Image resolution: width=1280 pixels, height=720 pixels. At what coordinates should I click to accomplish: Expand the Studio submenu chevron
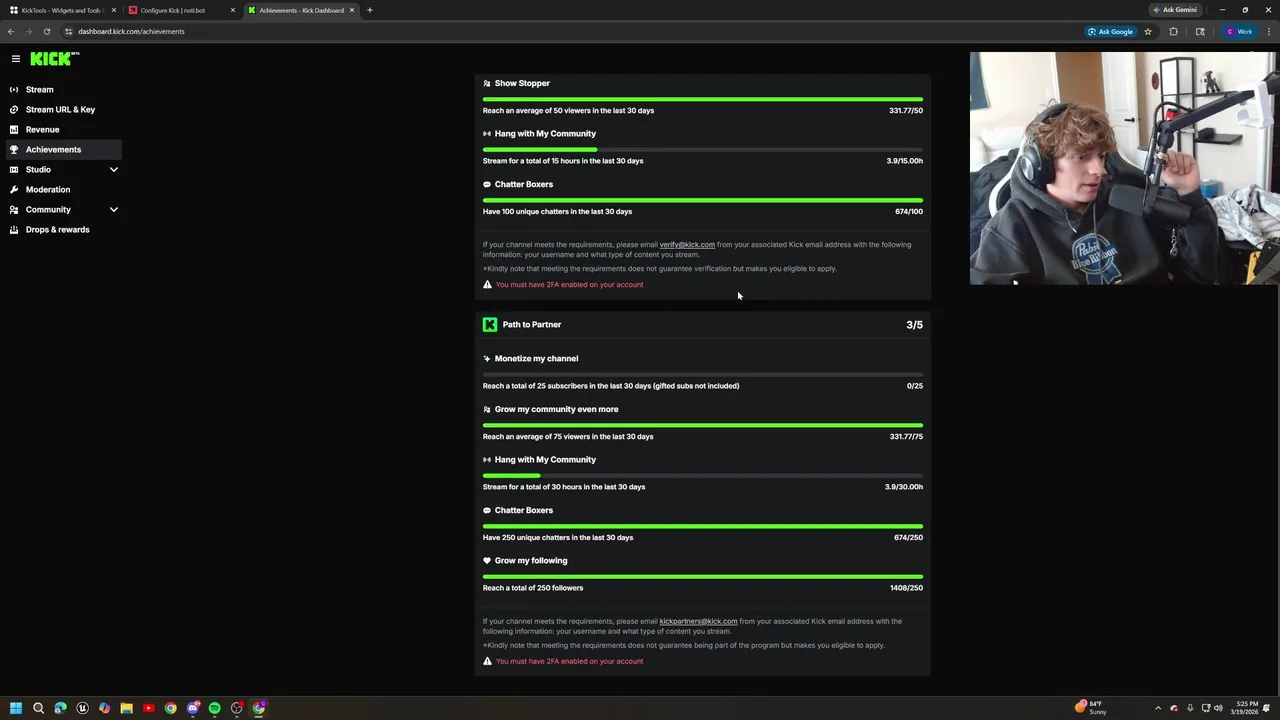coord(113,169)
